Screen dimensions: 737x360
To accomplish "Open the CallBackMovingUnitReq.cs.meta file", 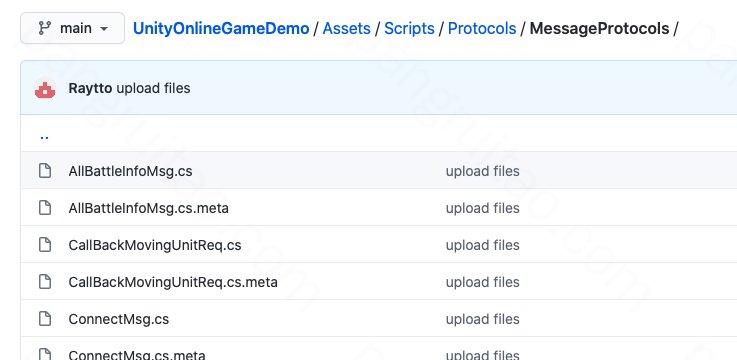I will point(173,282).
